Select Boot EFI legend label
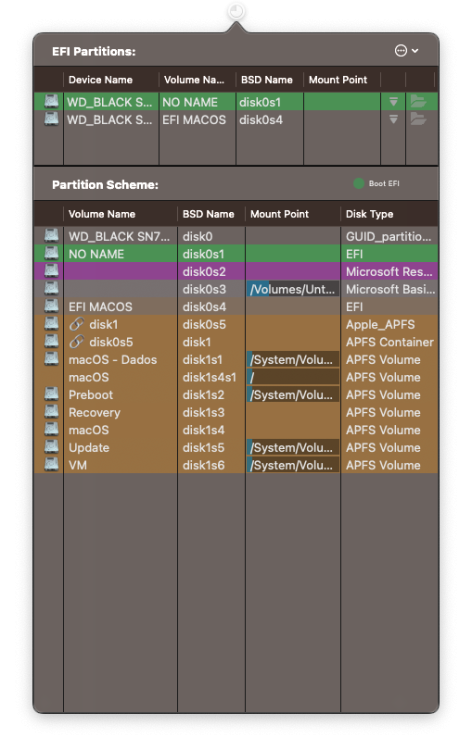Screen dimensions: 472x750 (x=384, y=184)
